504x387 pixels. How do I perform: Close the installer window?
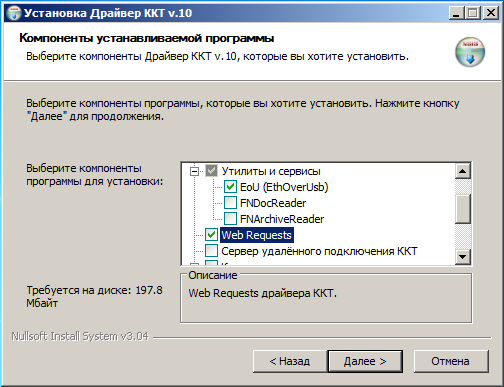(491, 13)
